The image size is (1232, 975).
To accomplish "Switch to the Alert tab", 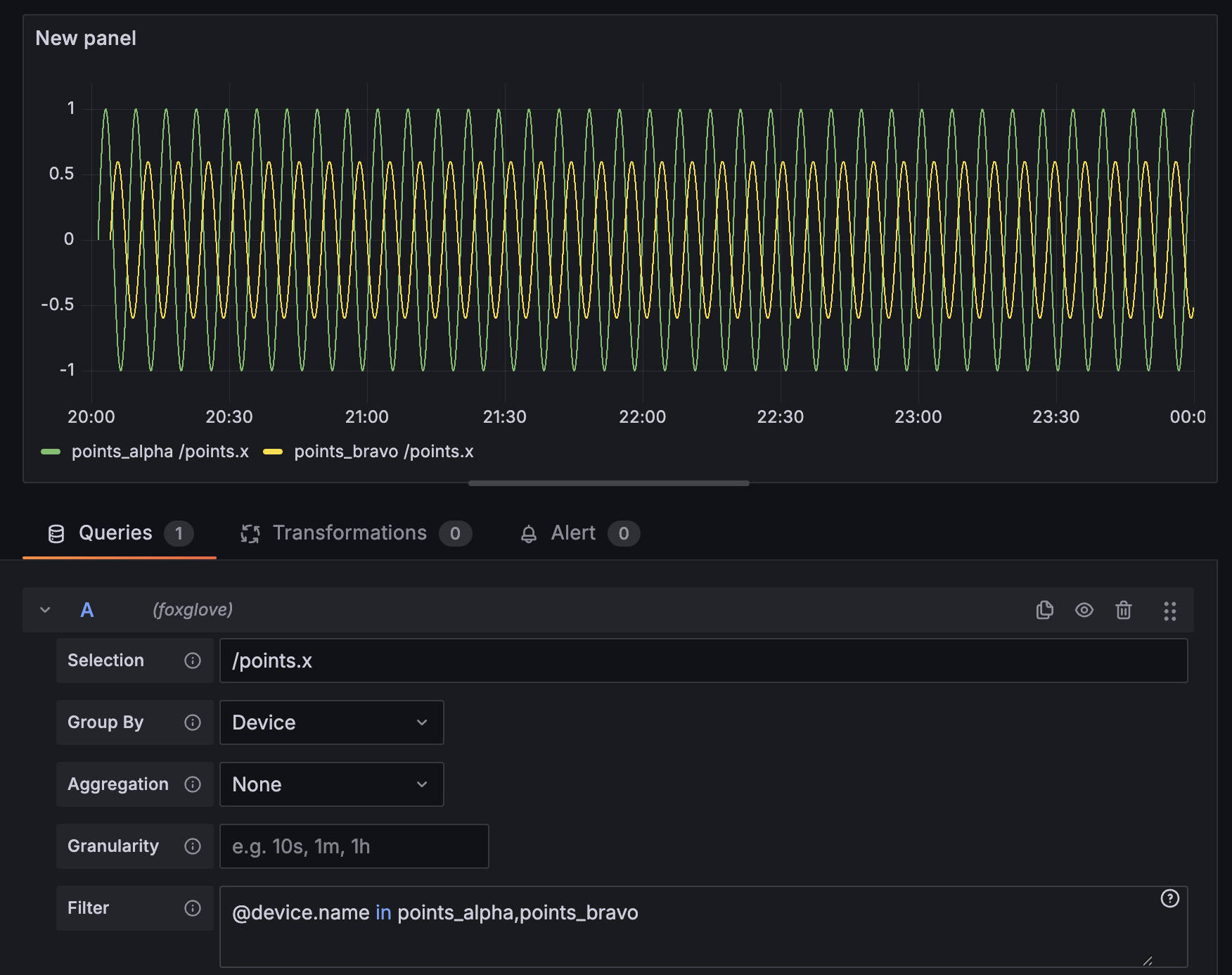I will tap(580, 533).
